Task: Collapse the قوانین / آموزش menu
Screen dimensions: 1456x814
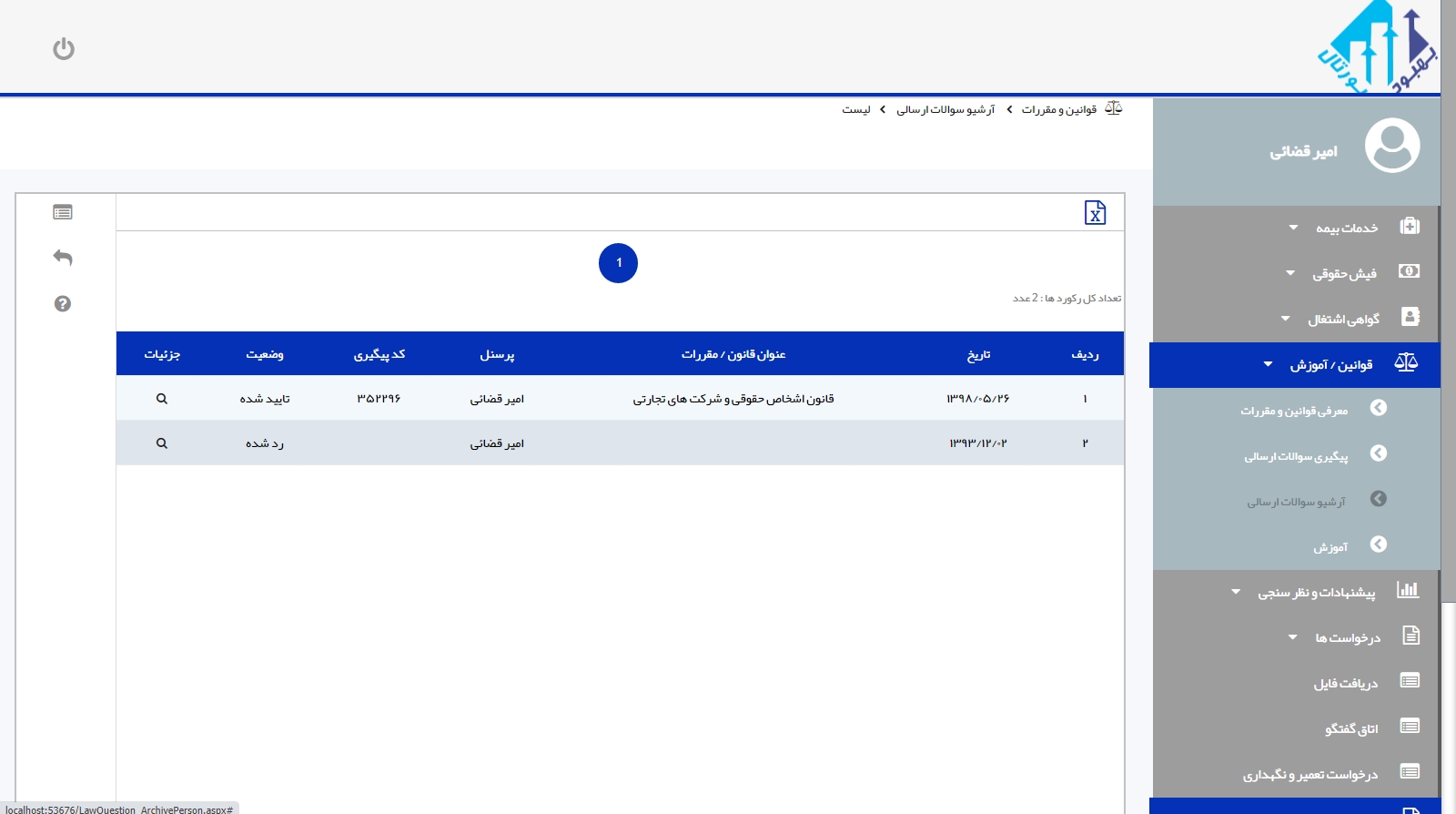Action: pos(1330,365)
